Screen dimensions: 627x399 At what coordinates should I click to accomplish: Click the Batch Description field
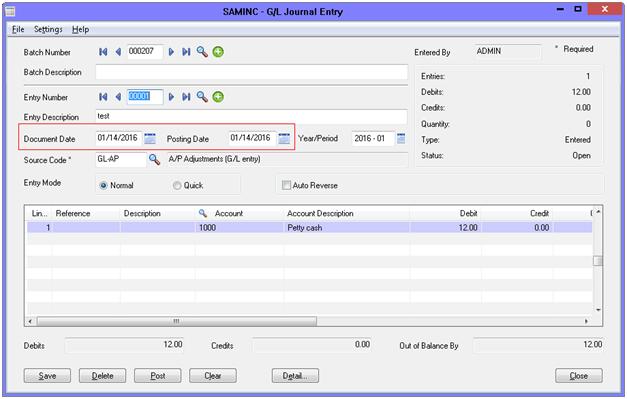(x=252, y=72)
